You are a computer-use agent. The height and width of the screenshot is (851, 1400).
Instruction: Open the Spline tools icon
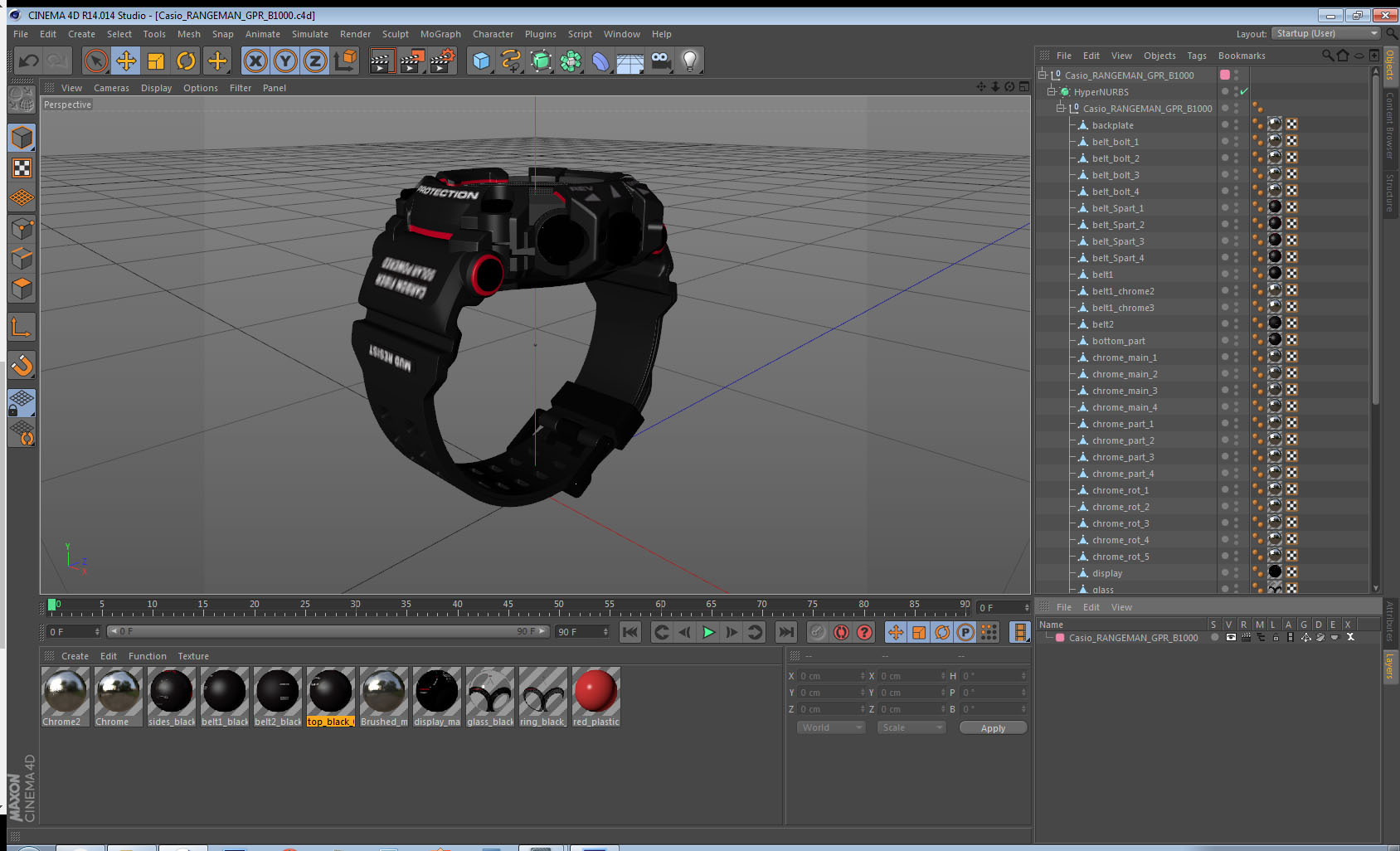[511, 61]
